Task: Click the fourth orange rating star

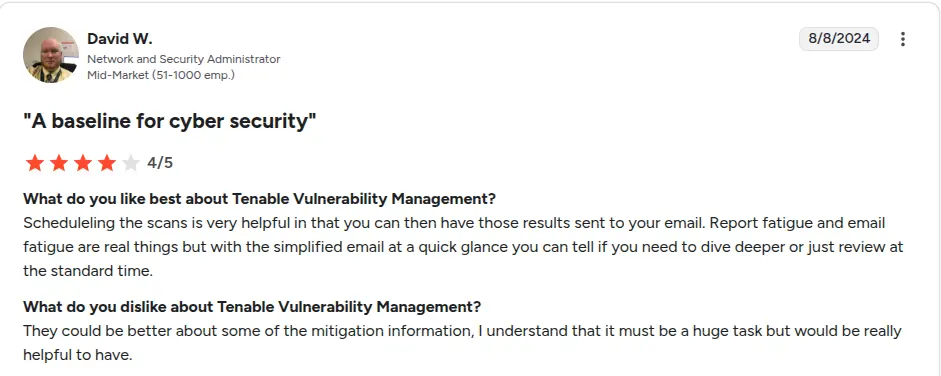Action: click(107, 163)
